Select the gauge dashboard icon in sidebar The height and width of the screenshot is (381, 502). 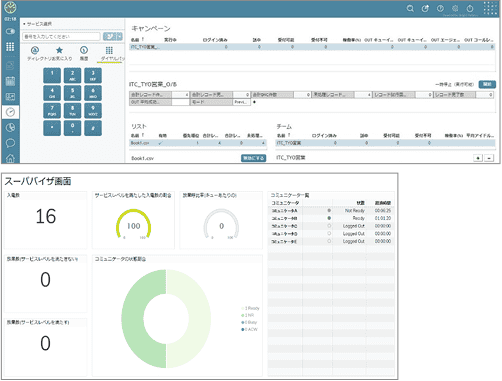pyautogui.click(x=10, y=112)
